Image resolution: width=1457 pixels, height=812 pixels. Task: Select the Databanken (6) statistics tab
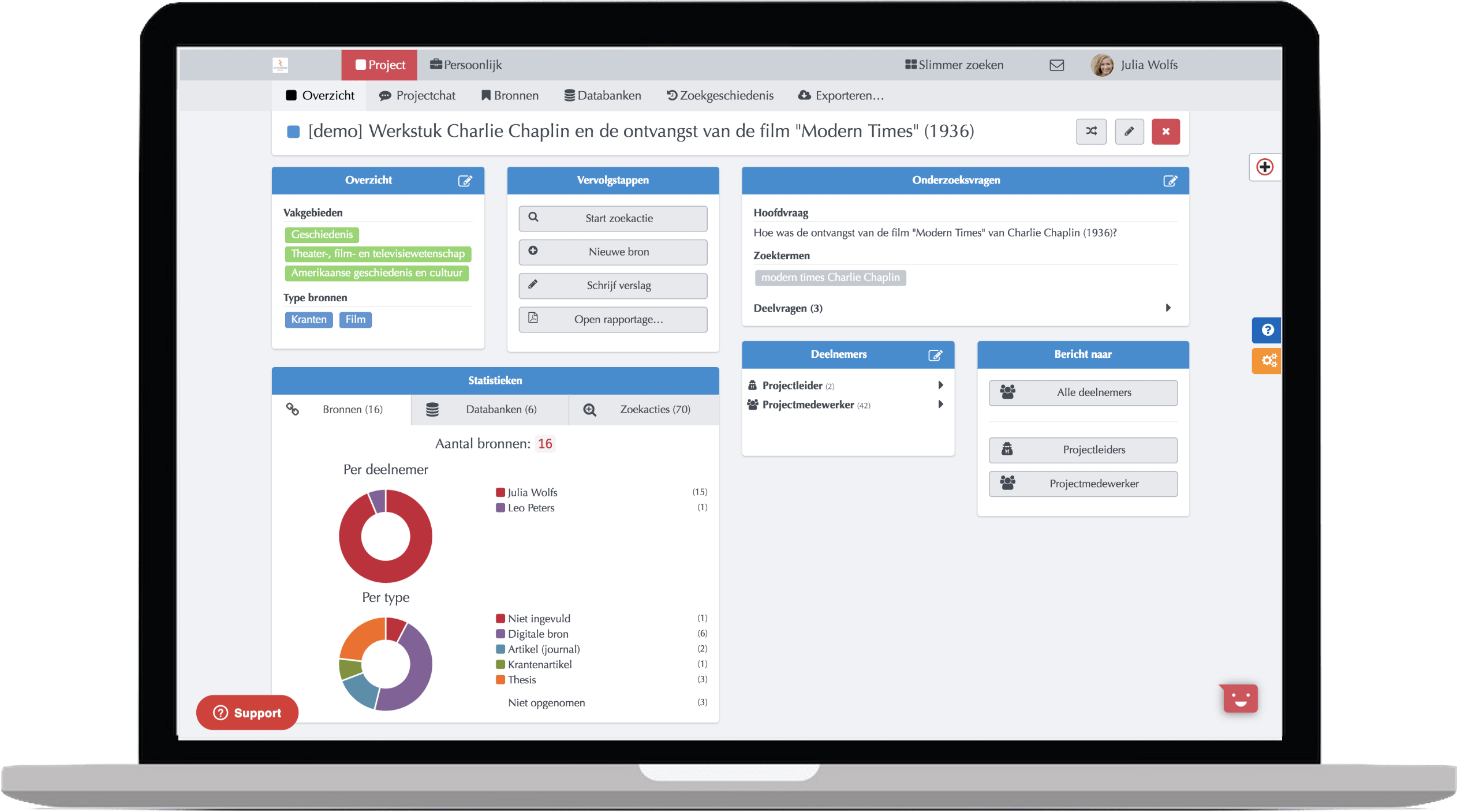[x=490, y=410]
